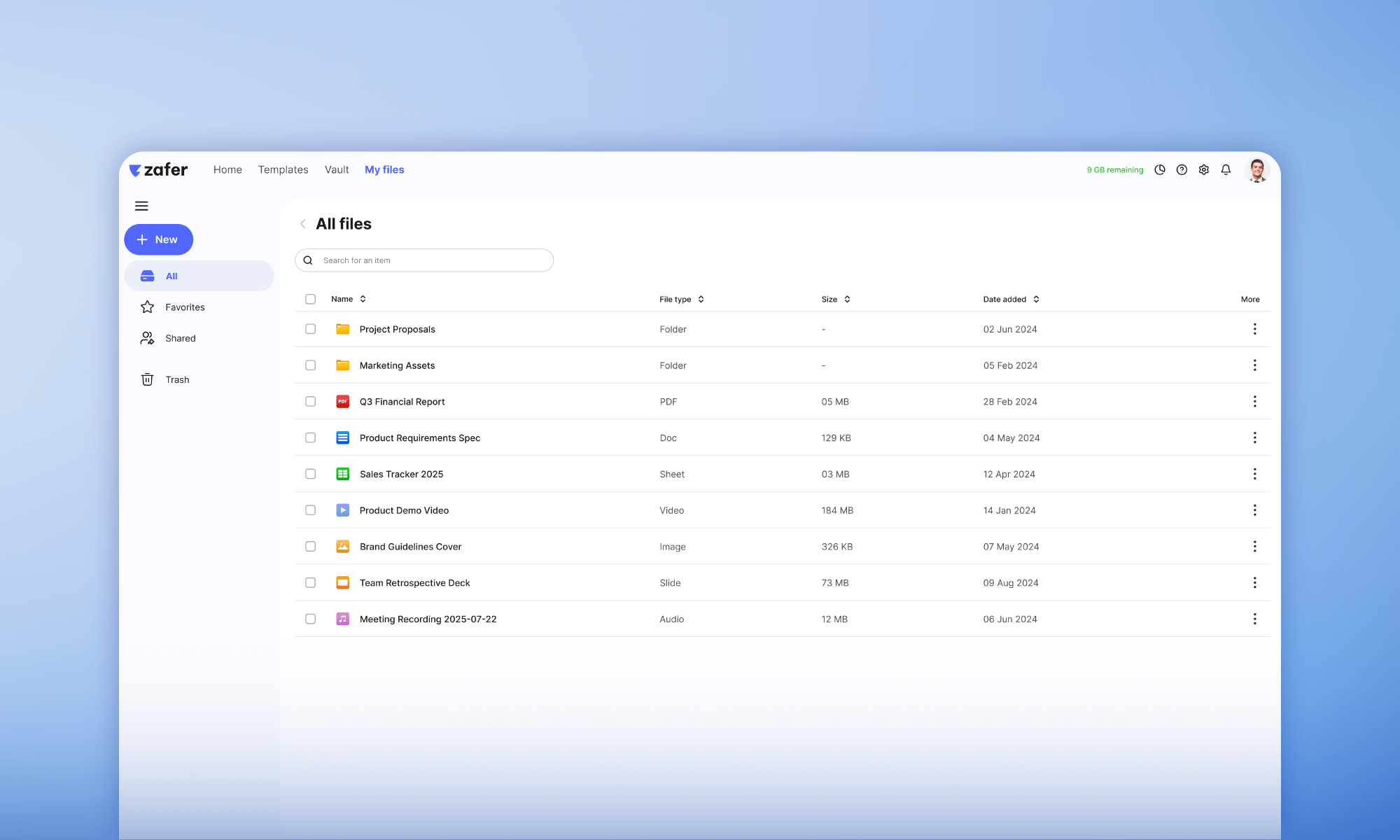Open more options for Project Proposals
Viewport: 1400px width, 840px height.
coord(1254,329)
